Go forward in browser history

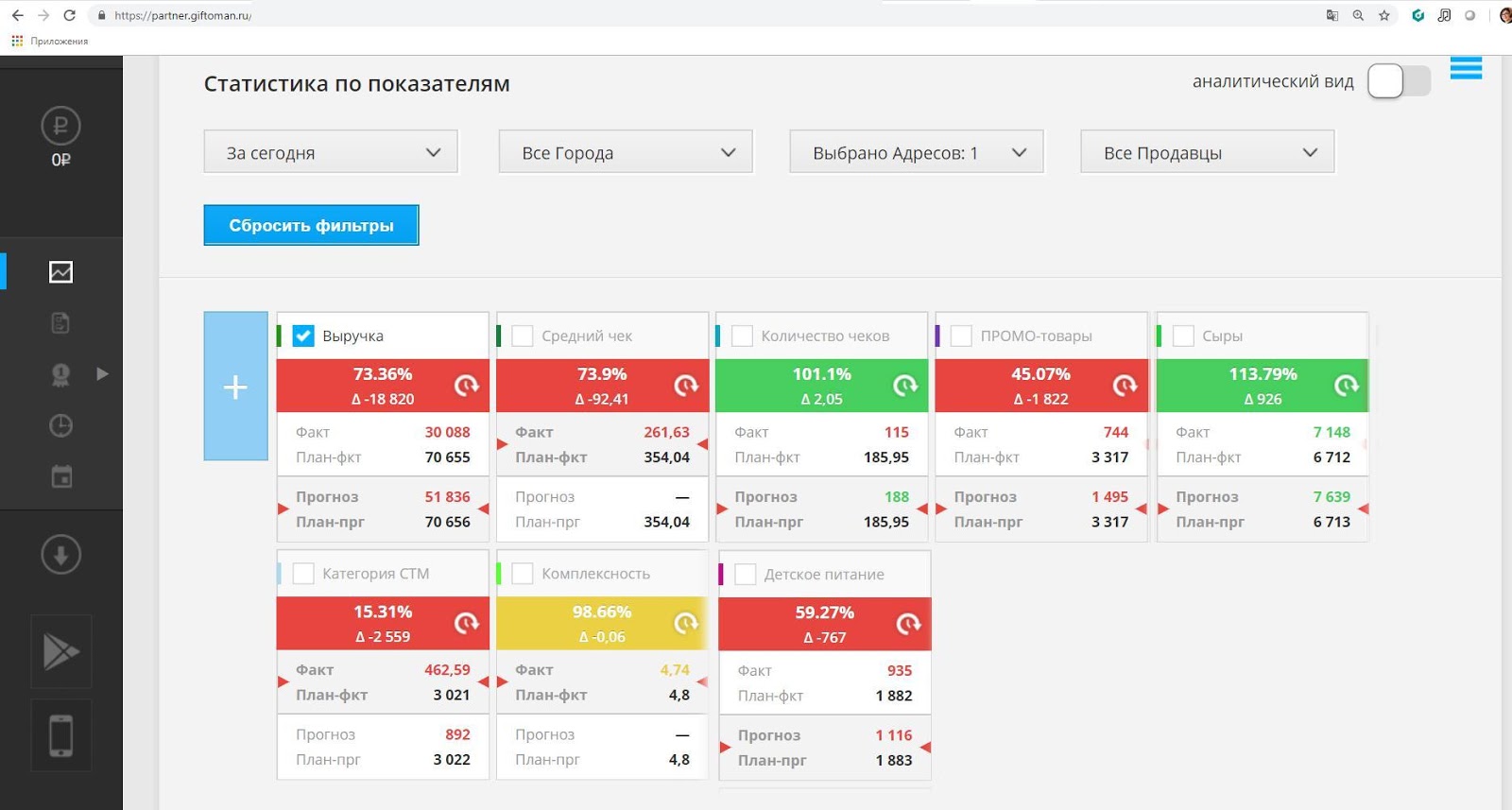43,15
